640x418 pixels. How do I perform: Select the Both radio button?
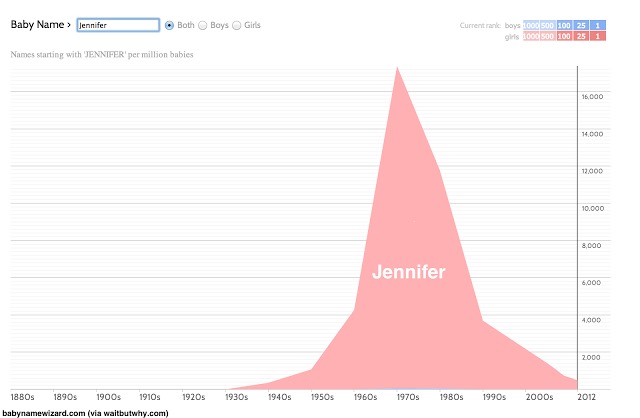169,25
